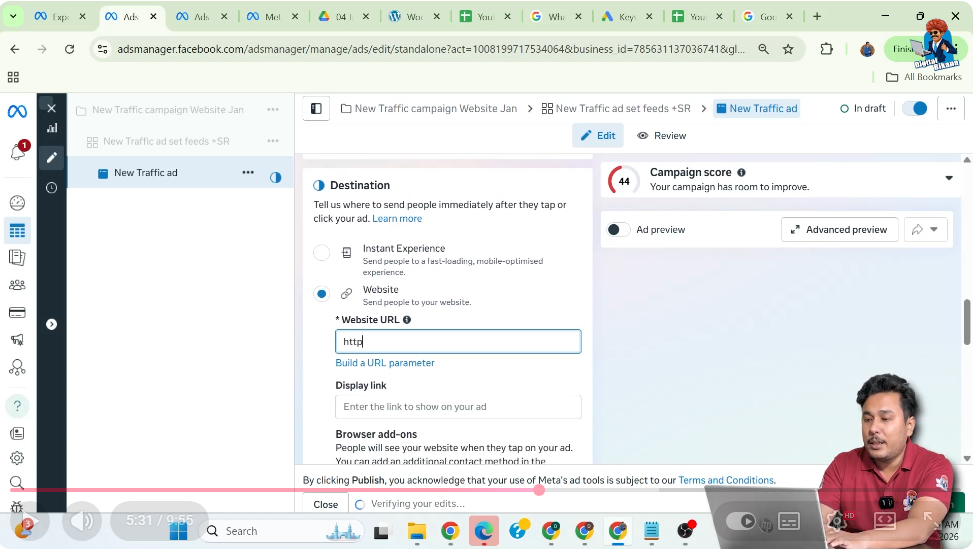
Task: Click the video progress bar playhead
Action: click(539, 490)
